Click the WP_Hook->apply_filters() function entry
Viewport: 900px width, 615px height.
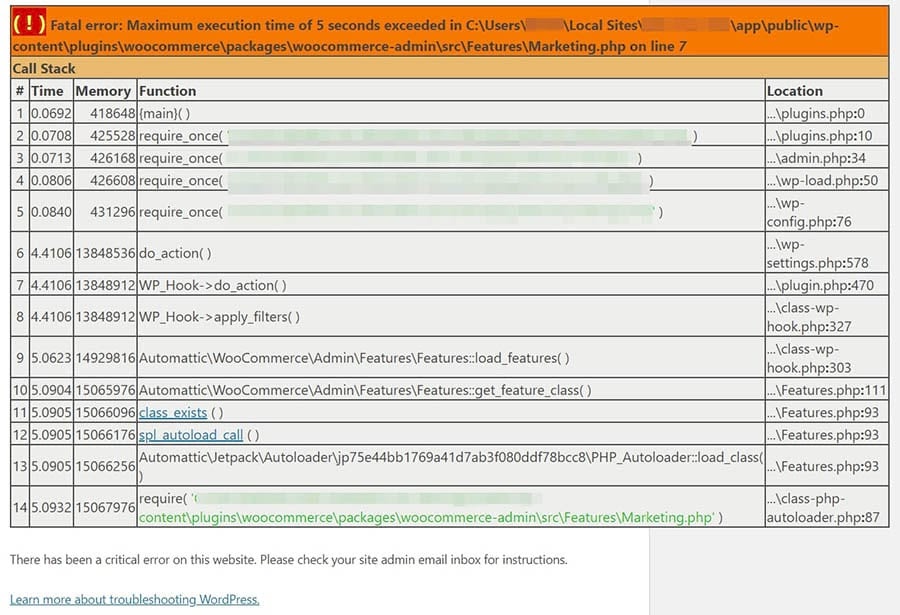pos(219,317)
